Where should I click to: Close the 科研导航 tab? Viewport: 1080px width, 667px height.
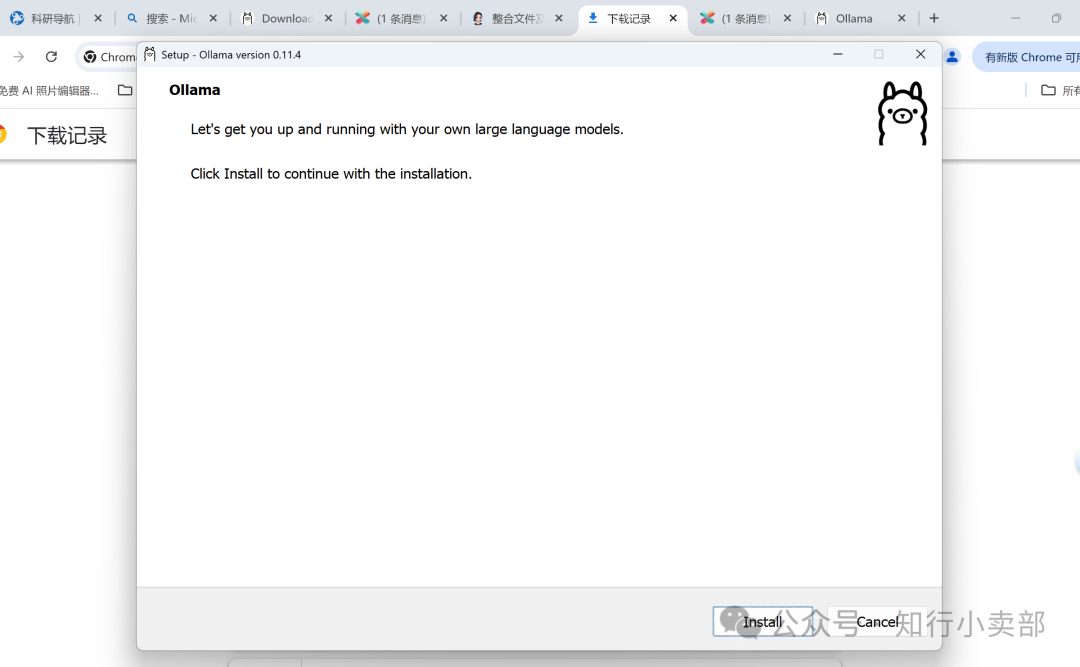[x=98, y=19]
